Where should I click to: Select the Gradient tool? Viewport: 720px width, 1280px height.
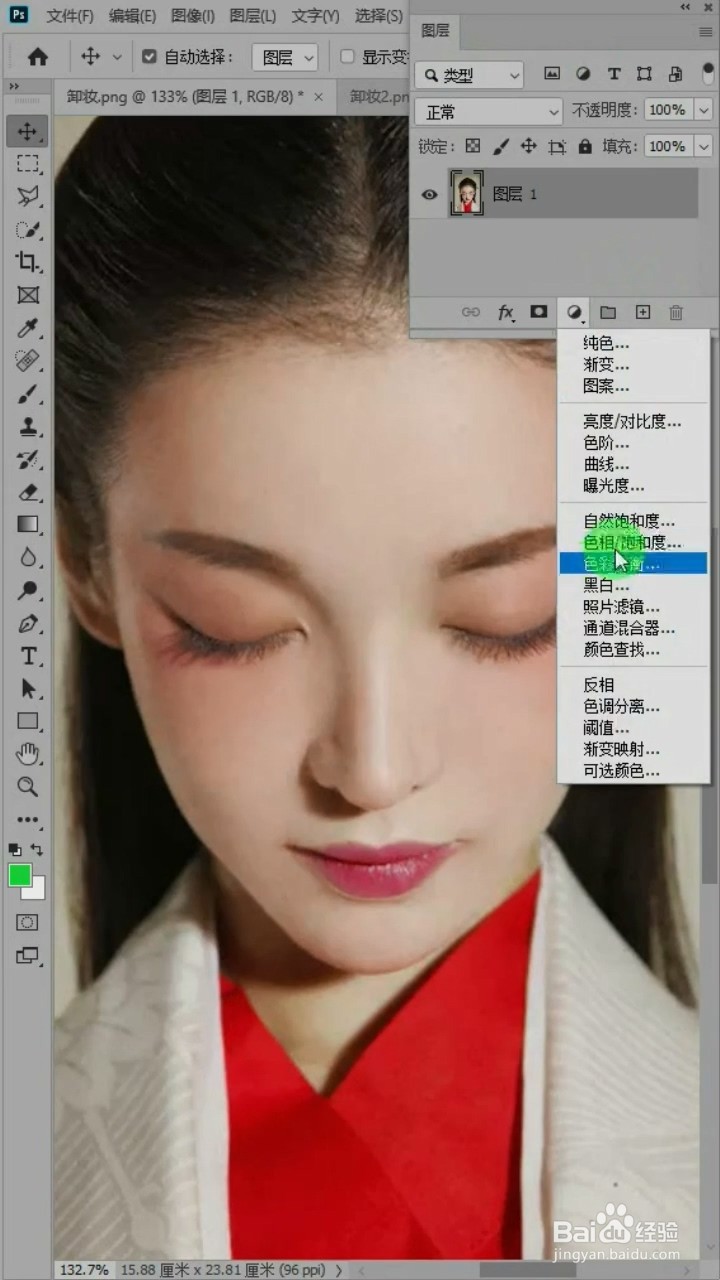(28, 524)
